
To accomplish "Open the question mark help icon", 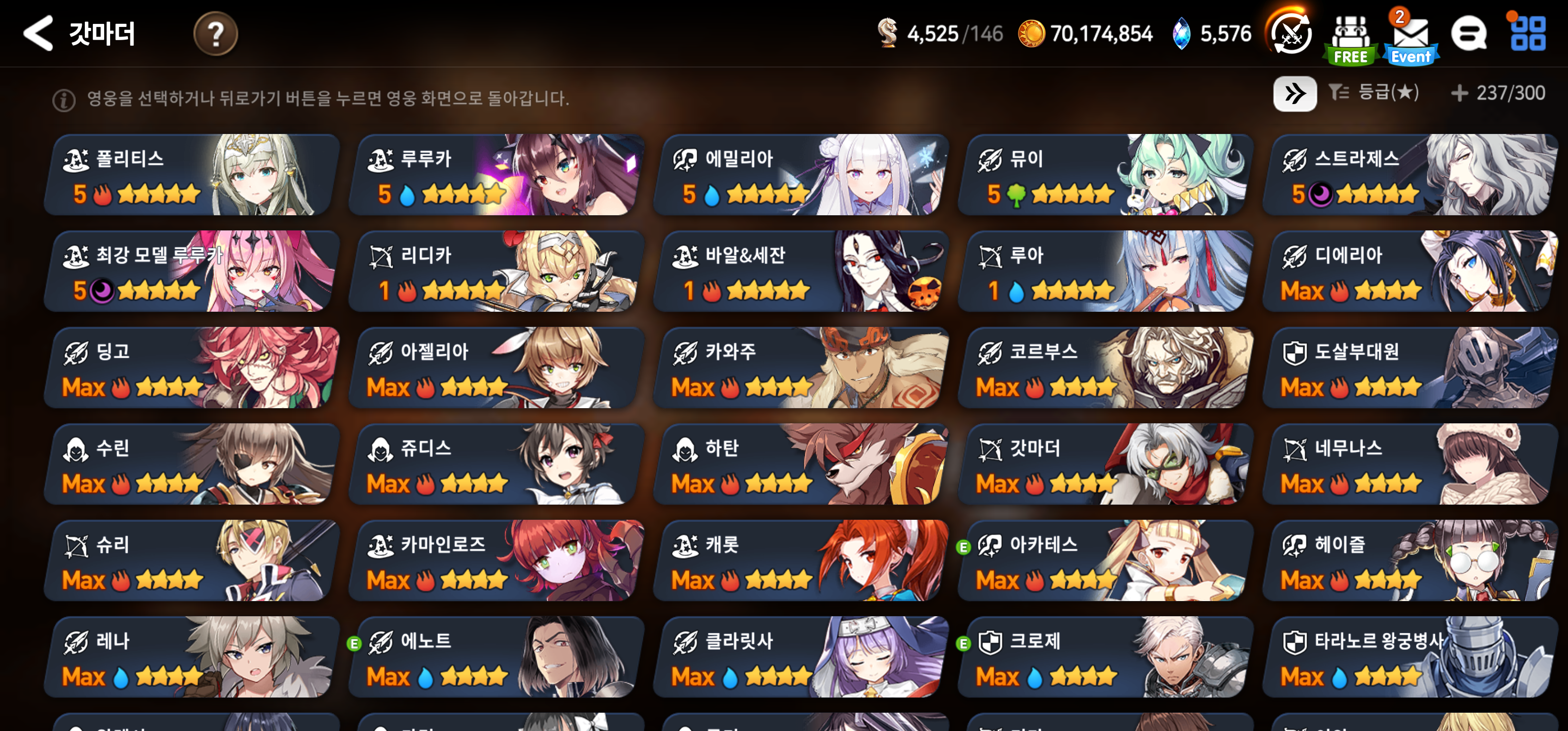I will 215,34.
